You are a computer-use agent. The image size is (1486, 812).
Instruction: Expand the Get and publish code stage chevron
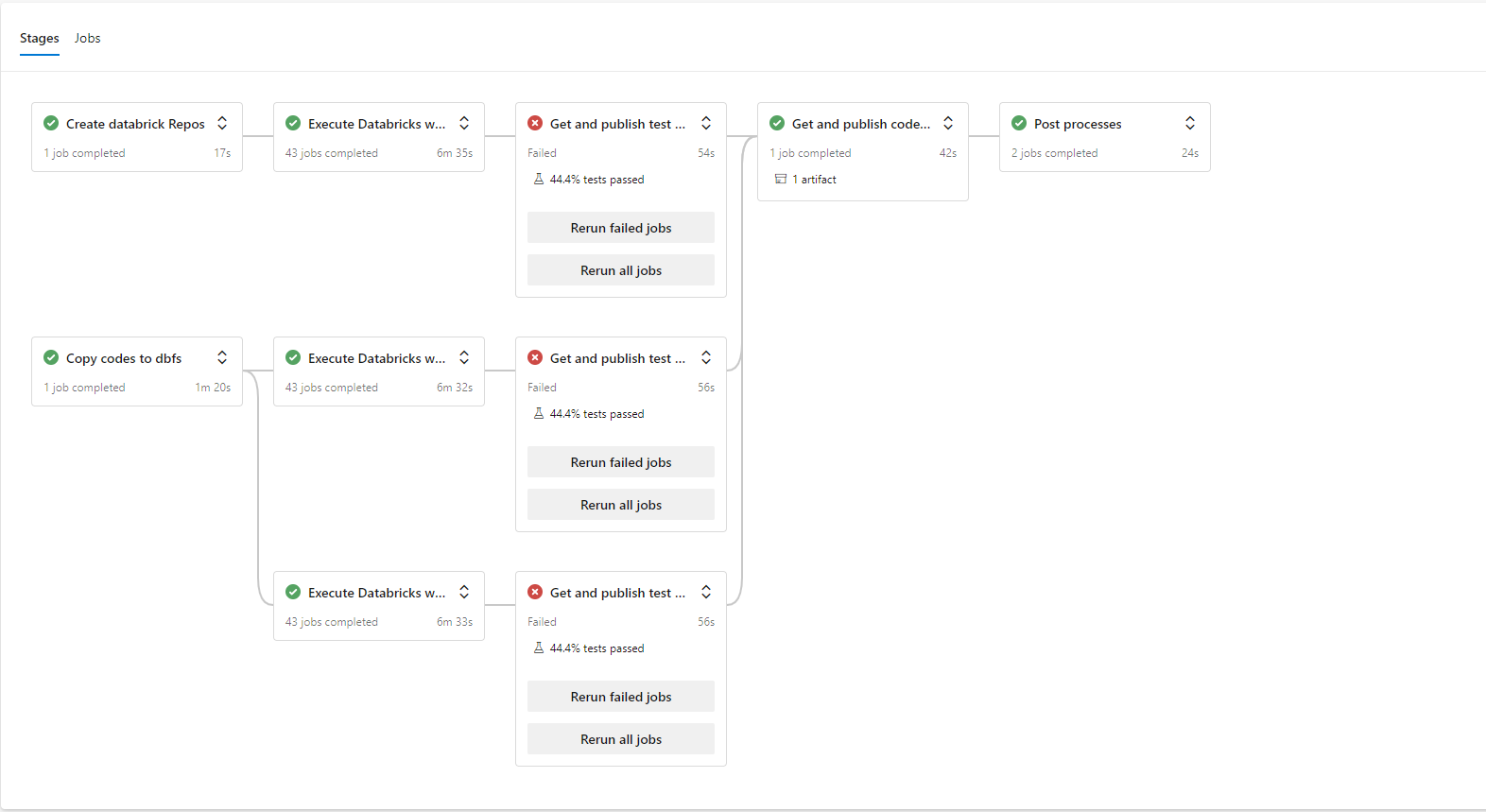(x=948, y=124)
